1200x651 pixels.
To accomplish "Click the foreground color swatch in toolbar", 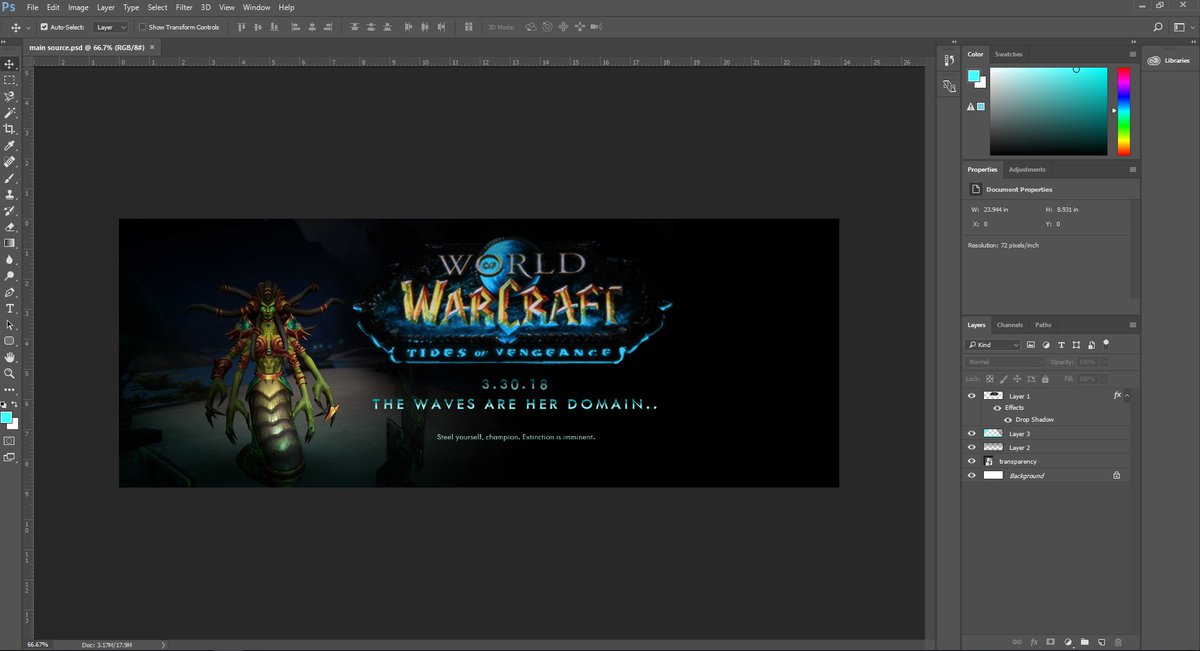I will (x=7, y=417).
